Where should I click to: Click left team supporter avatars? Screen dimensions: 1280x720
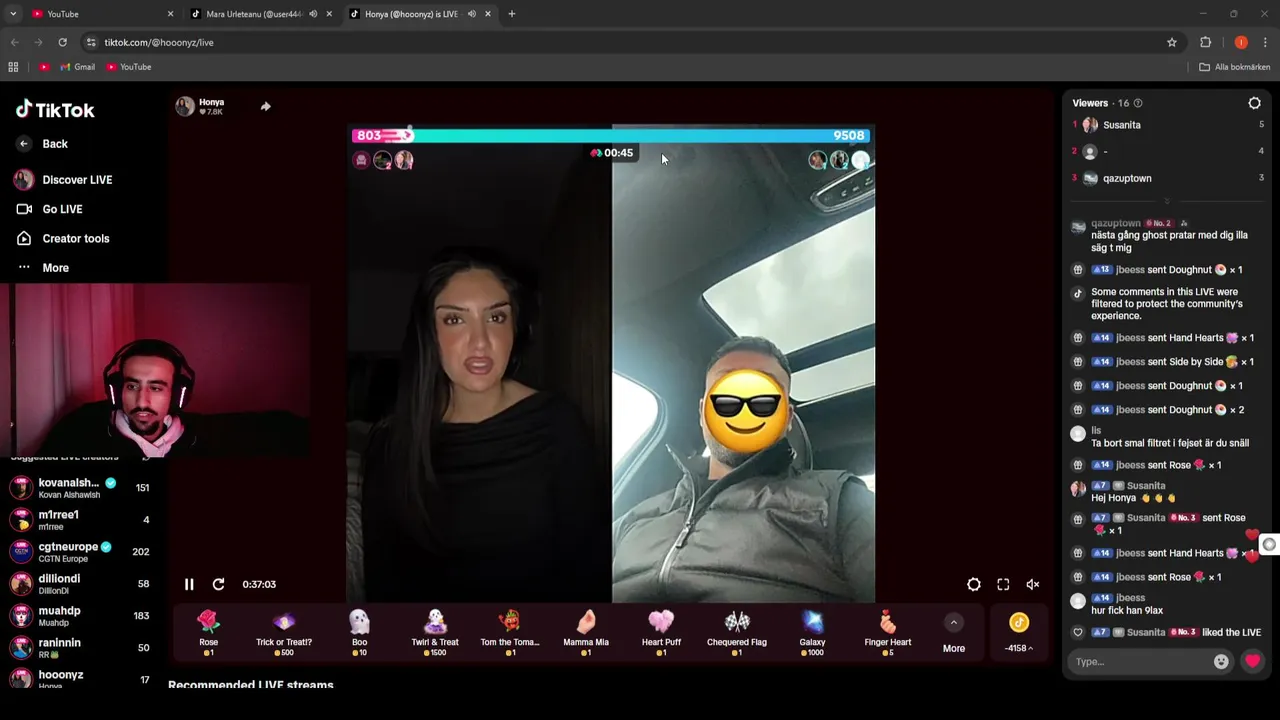[383, 160]
